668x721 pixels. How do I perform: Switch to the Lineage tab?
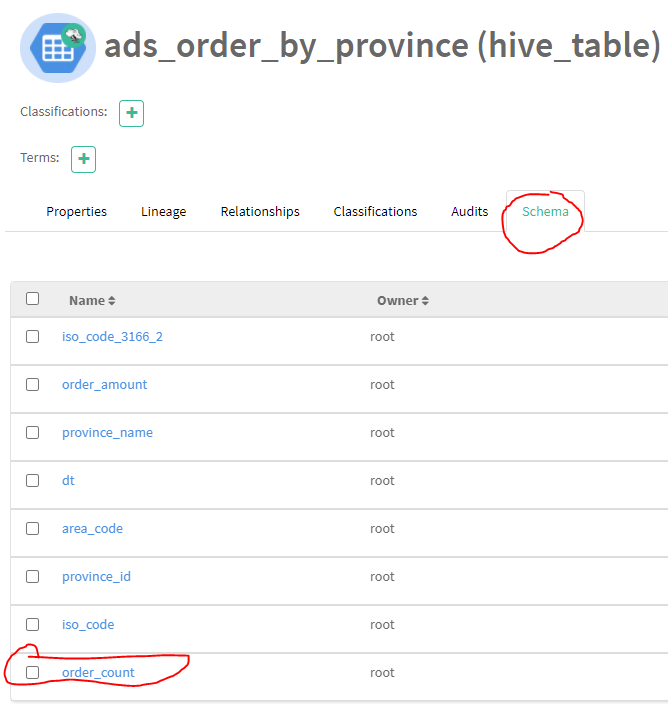(164, 212)
